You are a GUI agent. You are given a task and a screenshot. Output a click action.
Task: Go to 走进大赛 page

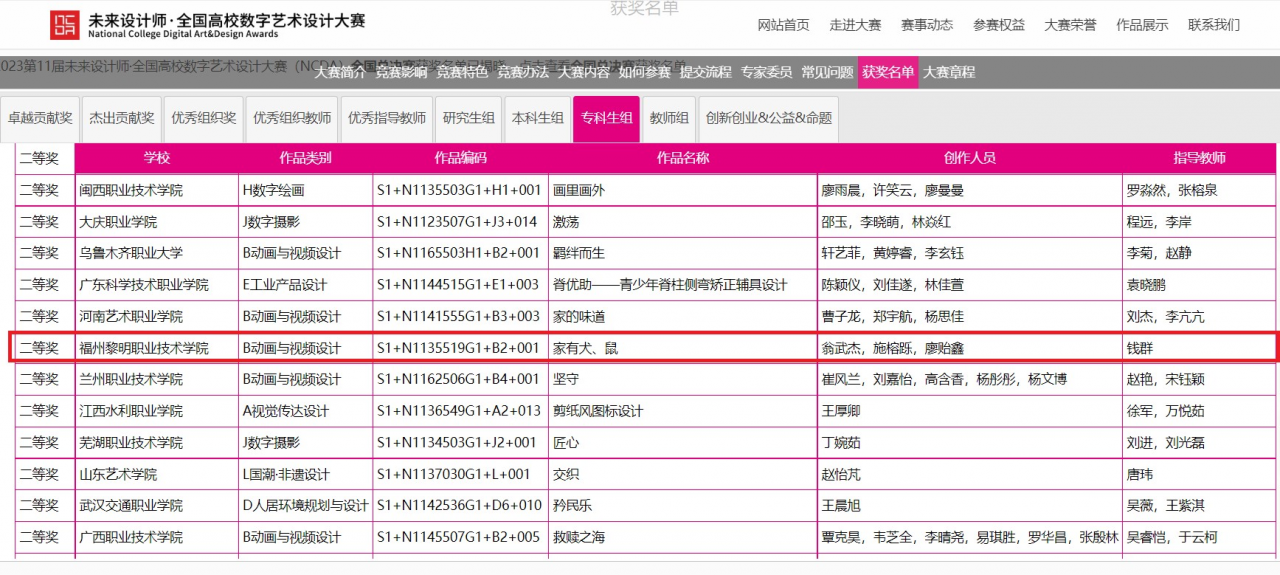pyautogui.click(x=854, y=25)
